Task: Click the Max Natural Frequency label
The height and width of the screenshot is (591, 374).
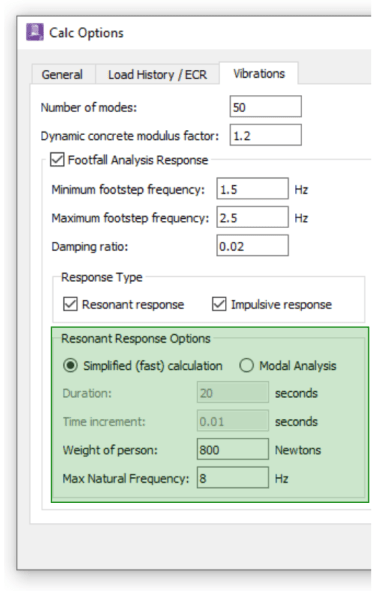Action: point(126,479)
